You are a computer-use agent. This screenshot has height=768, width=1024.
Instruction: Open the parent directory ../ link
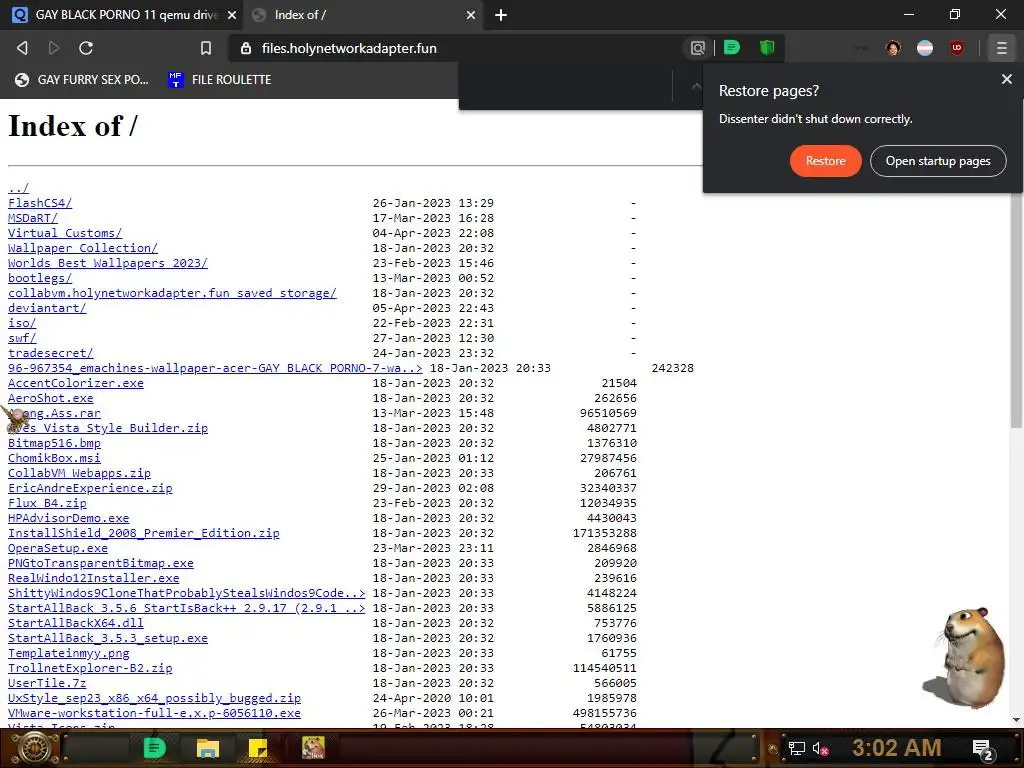click(x=18, y=188)
